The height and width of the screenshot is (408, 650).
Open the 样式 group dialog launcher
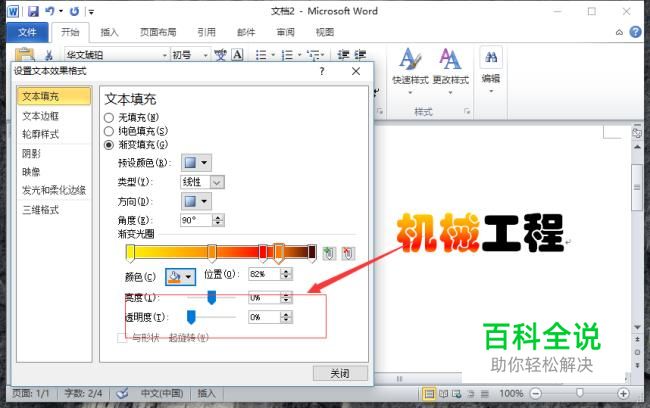click(467, 111)
